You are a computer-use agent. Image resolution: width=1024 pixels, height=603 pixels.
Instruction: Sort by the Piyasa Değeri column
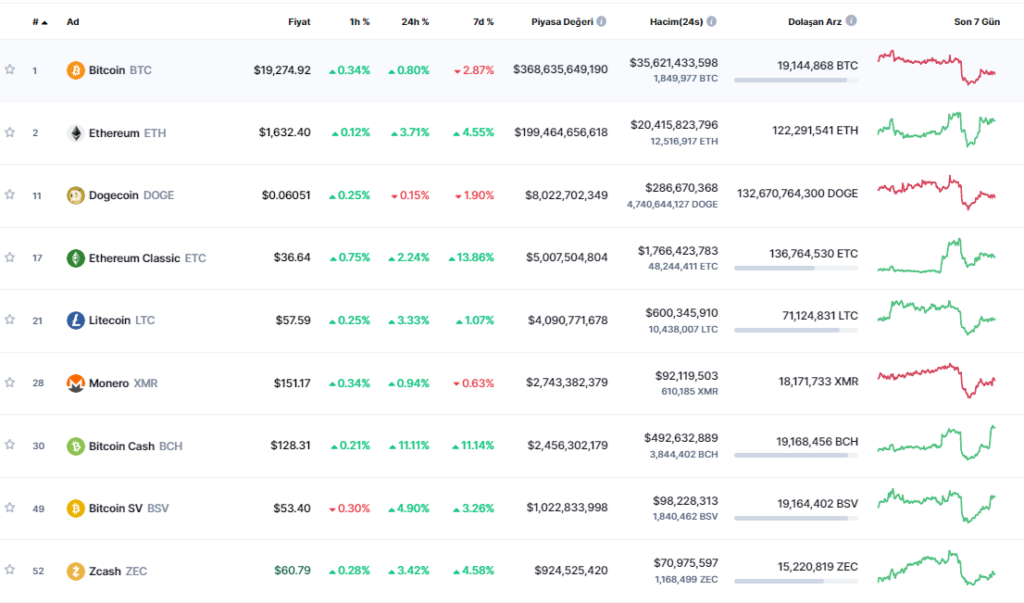pos(562,22)
